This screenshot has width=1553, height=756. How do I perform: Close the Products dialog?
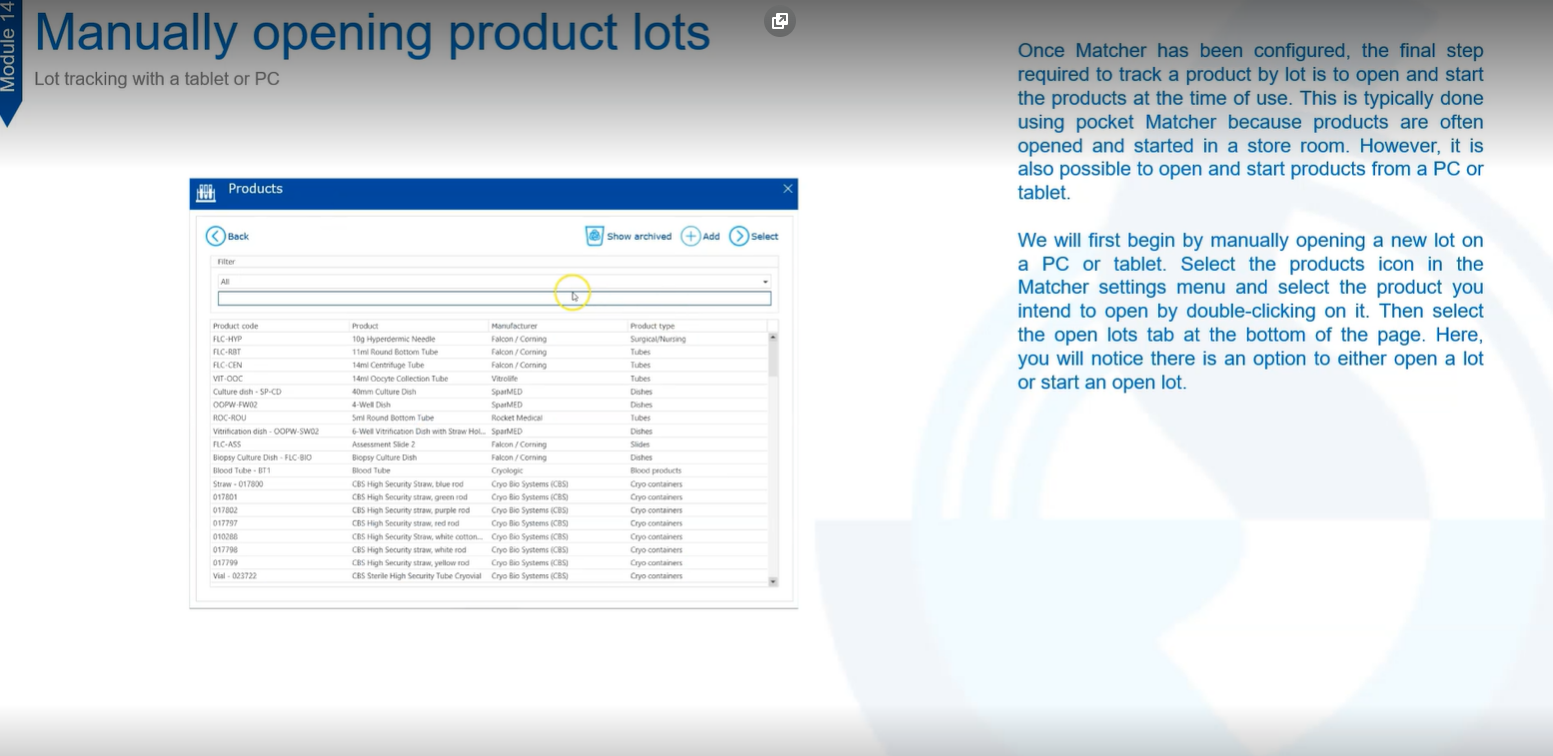click(x=788, y=189)
